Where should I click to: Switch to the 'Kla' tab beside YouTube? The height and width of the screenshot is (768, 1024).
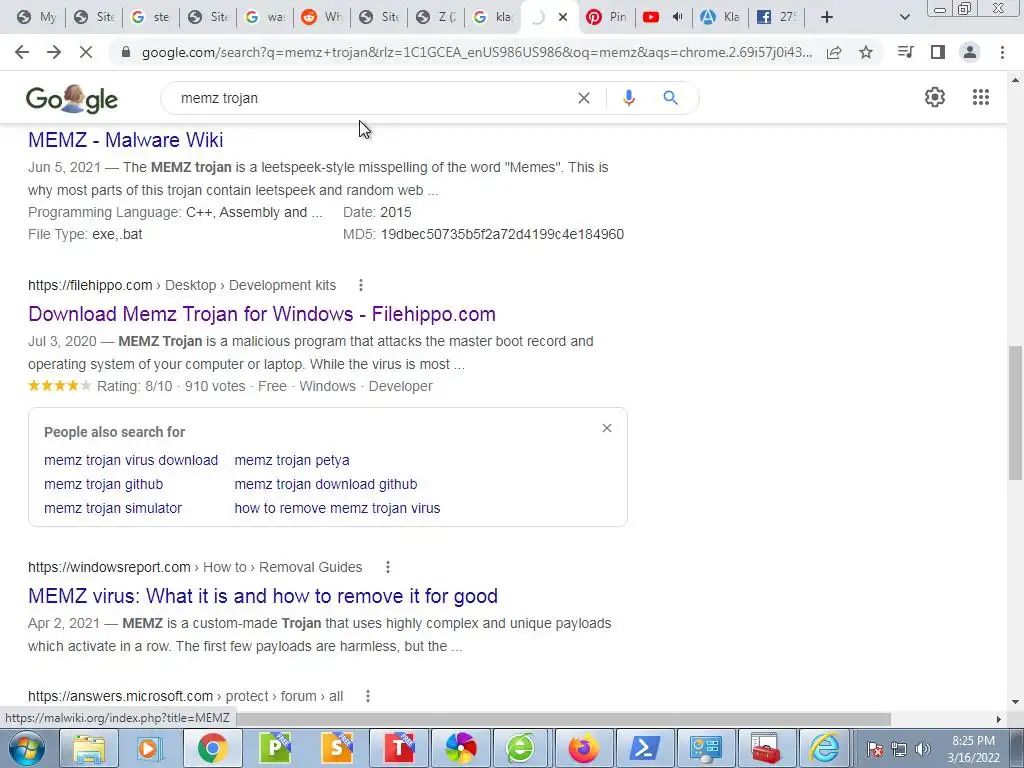point(720,17)
